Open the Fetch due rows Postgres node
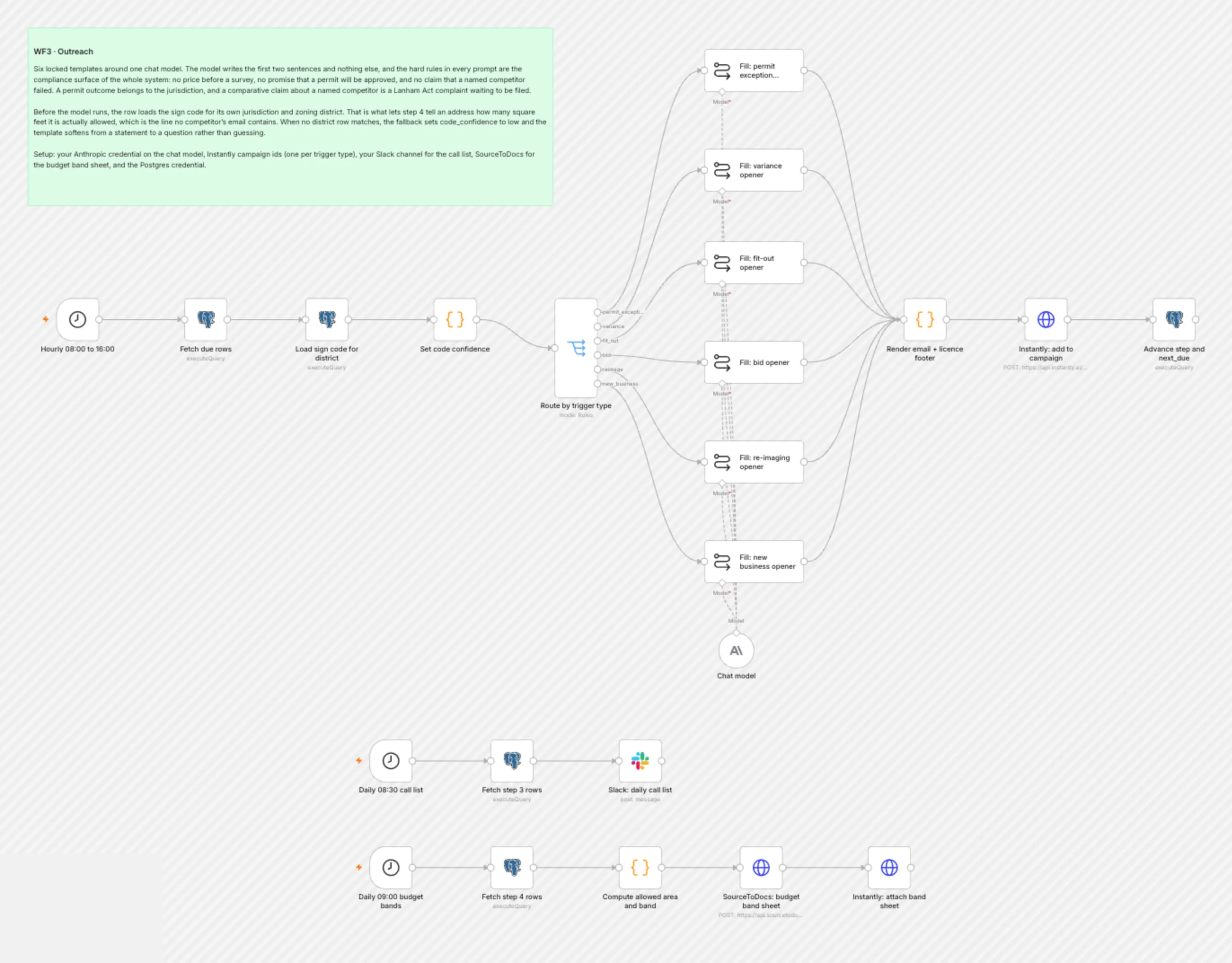Image resolution: width=1232 pixels, height=963 pixels. 205,319
